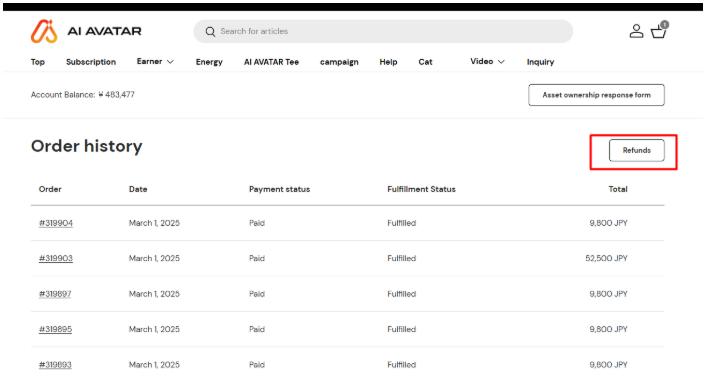This screenshot has height=379, width=707.
Task: Click the search magnifier icon
Action: click(210, 32)
